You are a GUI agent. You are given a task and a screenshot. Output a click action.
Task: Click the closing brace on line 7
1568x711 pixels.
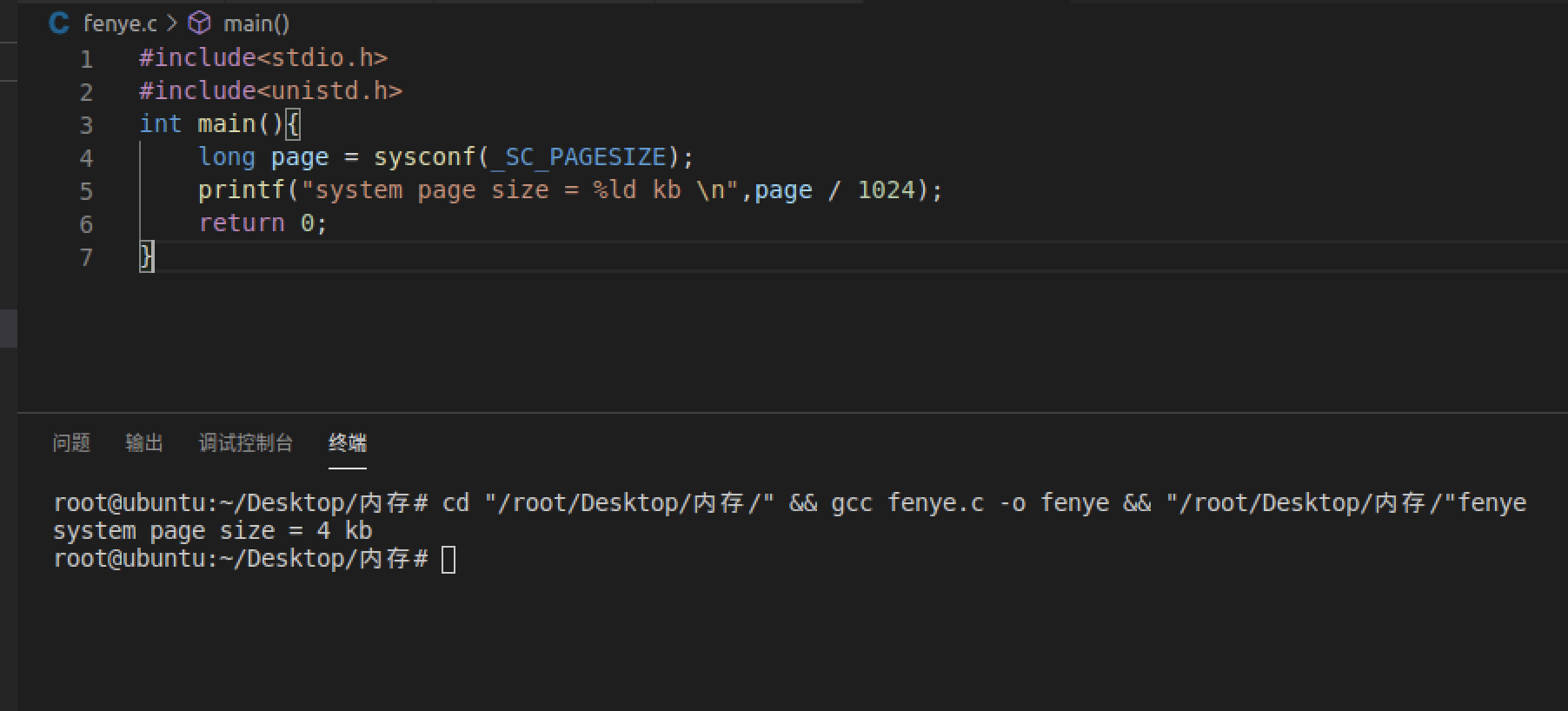146,257
